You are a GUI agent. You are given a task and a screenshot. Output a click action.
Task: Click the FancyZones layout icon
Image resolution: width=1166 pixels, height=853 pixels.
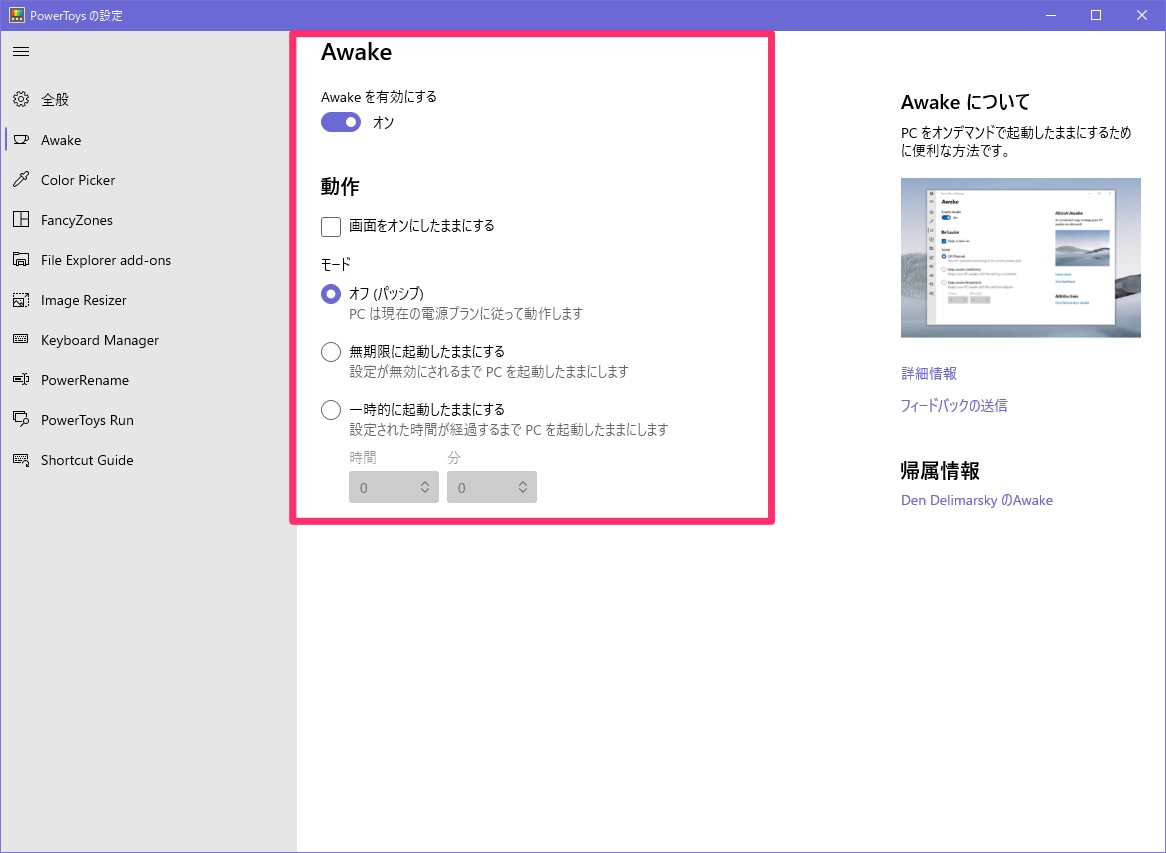21,219
